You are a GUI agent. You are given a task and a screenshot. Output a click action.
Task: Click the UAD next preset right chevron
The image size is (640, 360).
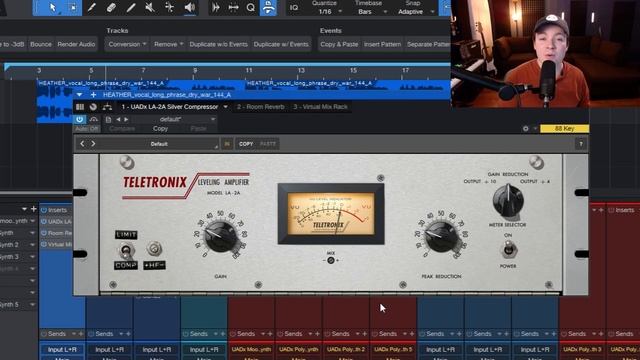93,144
